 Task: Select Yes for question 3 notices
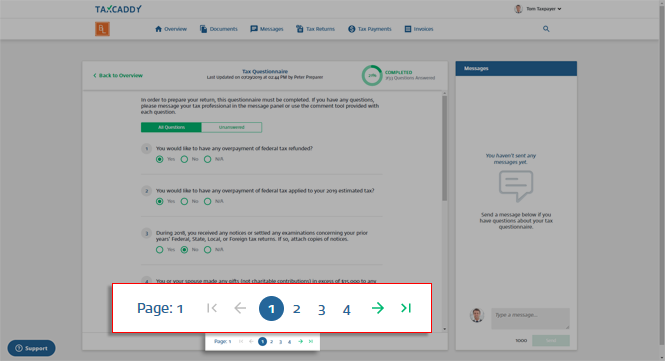159,250
